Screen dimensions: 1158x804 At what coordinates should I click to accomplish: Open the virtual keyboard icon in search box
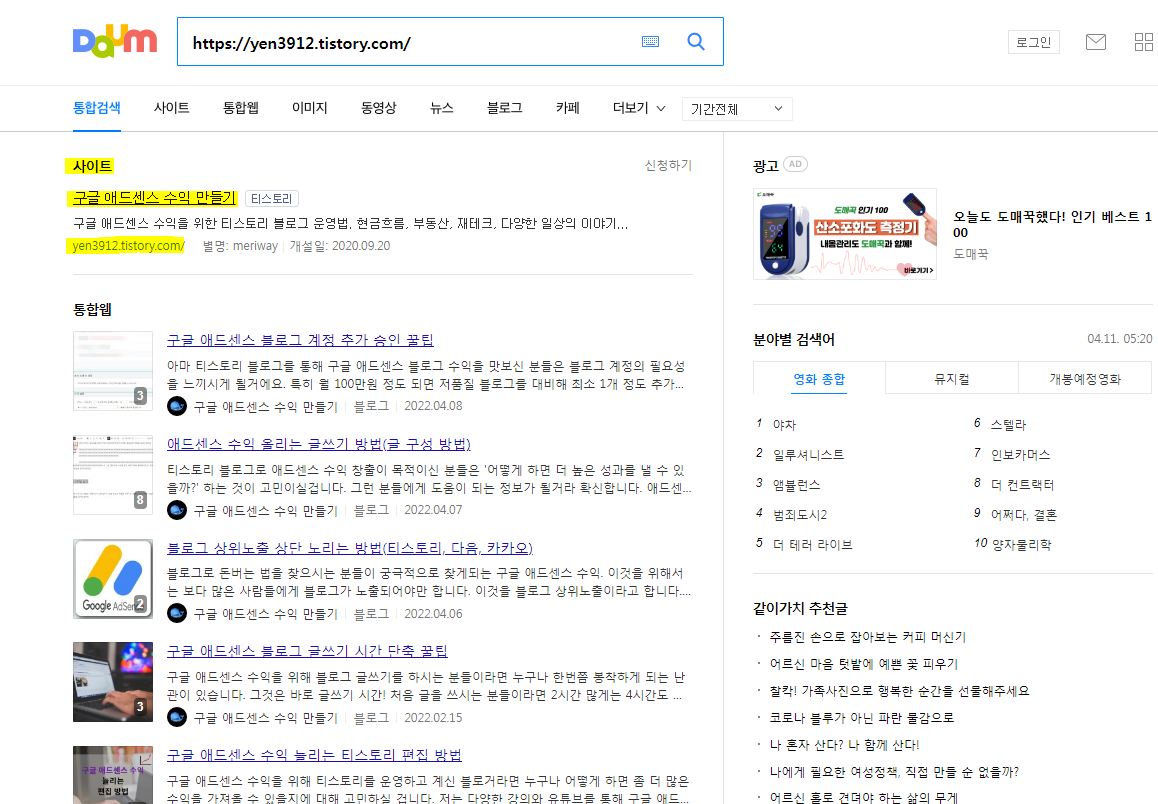point(651,41)
